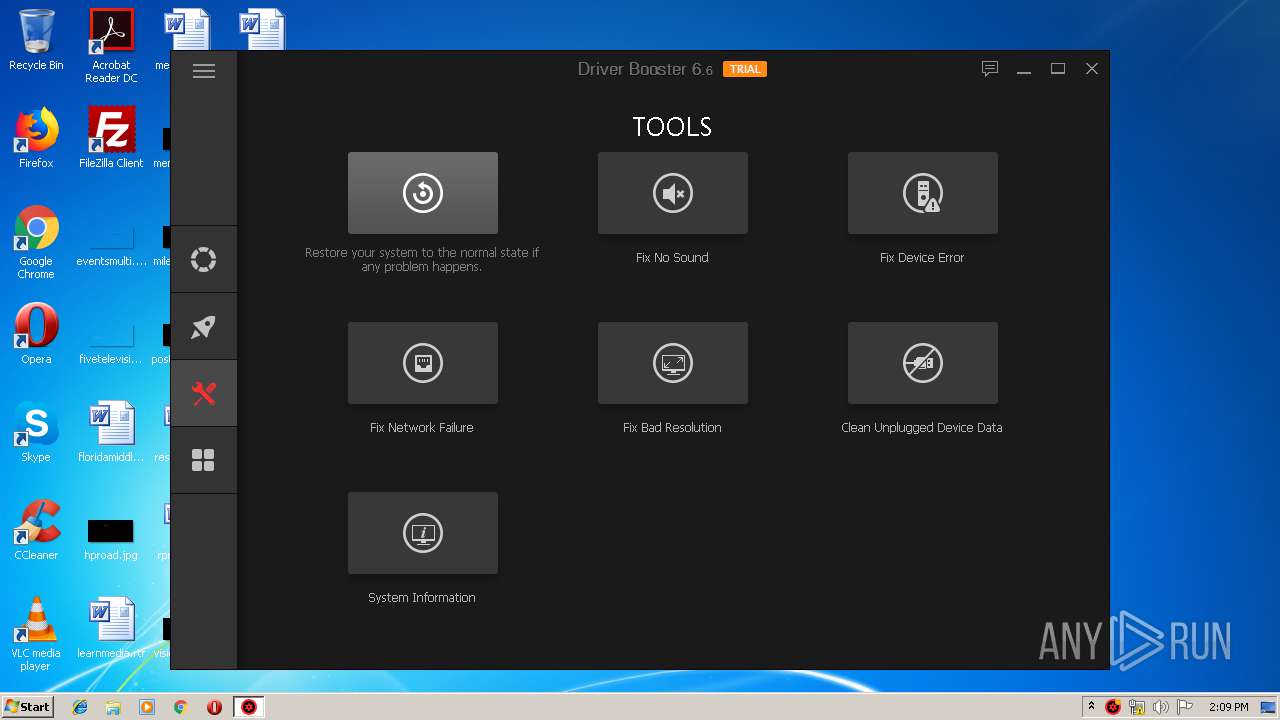Open the Fix No Sound tool tile

tap(673, 193)
